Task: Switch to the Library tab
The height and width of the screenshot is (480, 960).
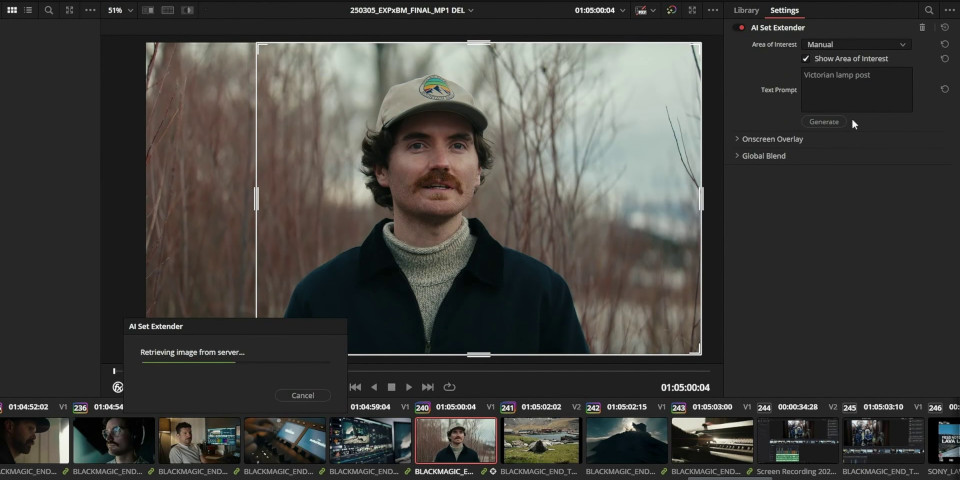Action: coord(746,10)
